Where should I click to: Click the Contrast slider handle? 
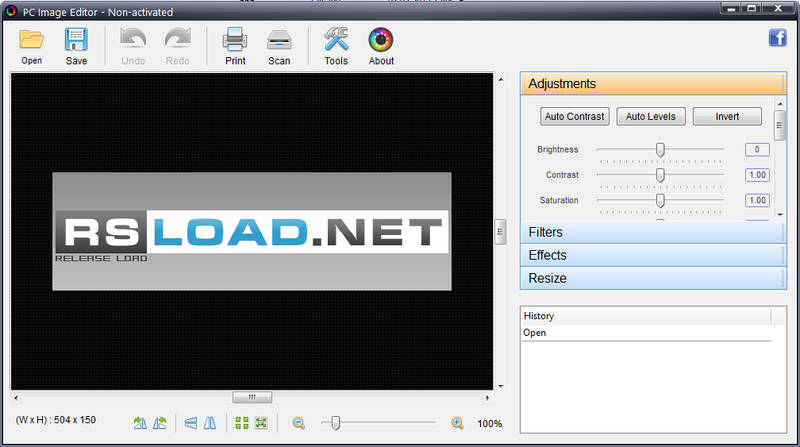pos(660,175)
